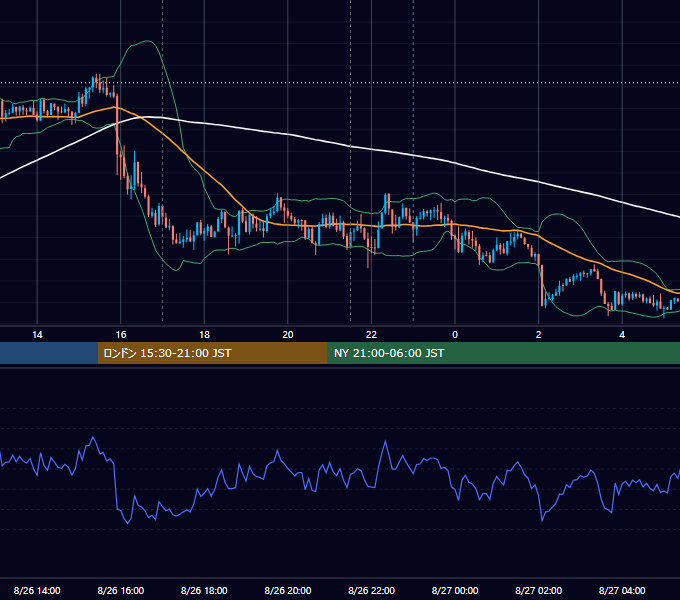Click the 8/26 20:00 label on indicator axis
The image size is (680, 600).
288,590
